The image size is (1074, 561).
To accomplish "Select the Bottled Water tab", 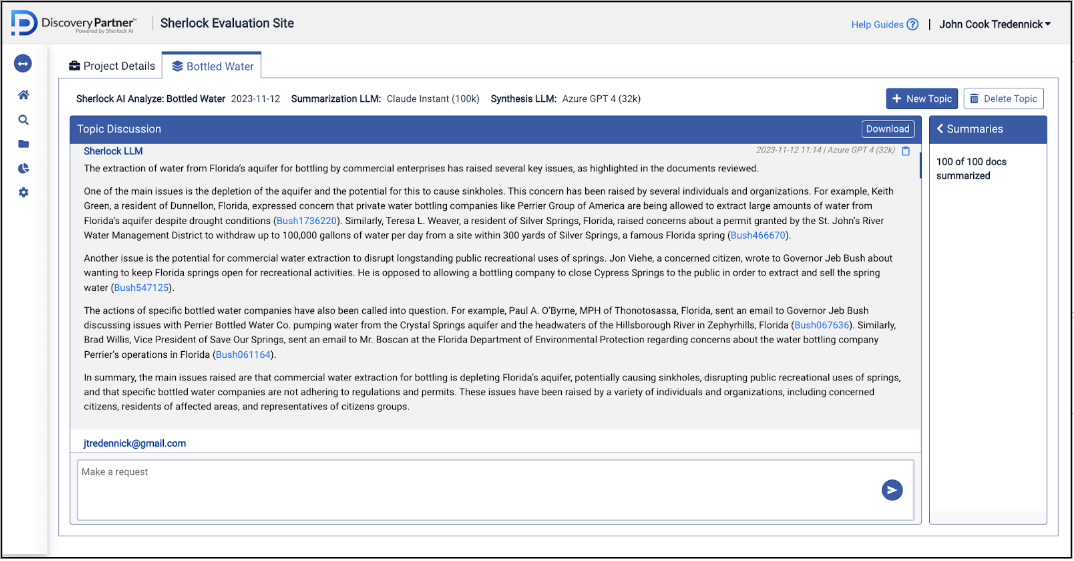I will (212, 66).
